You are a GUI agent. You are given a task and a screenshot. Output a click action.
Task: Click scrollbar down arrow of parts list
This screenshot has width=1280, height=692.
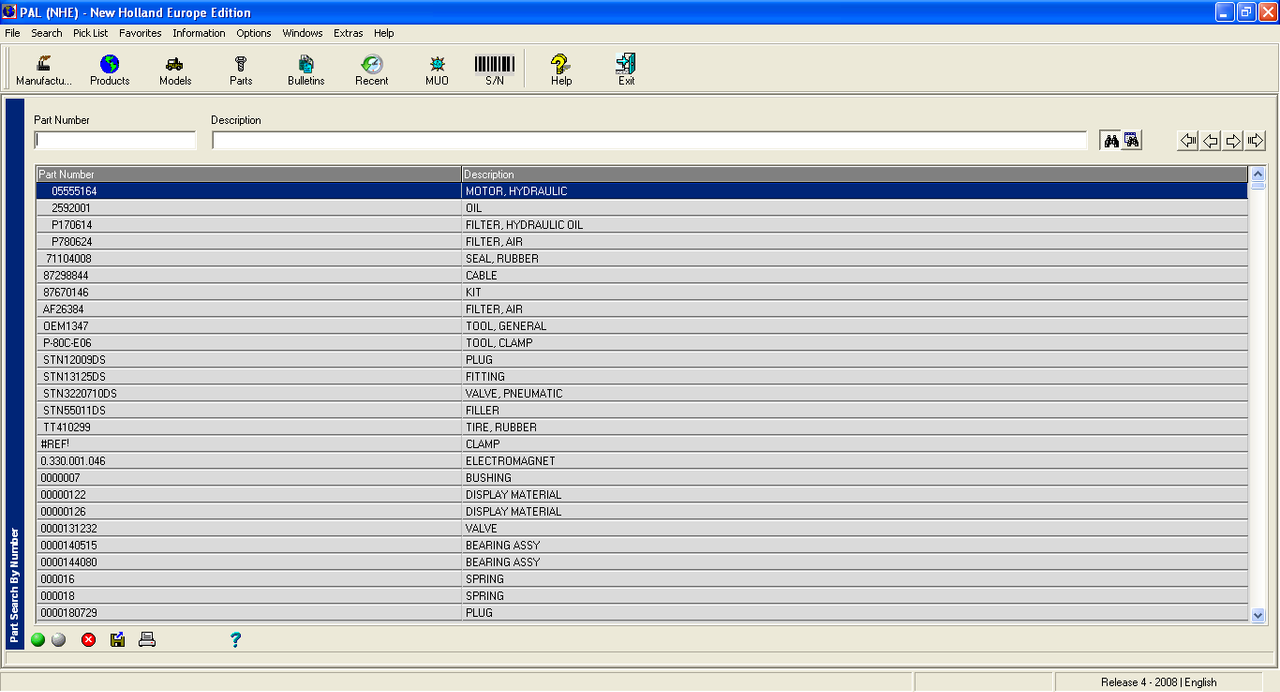point(1258,615)
